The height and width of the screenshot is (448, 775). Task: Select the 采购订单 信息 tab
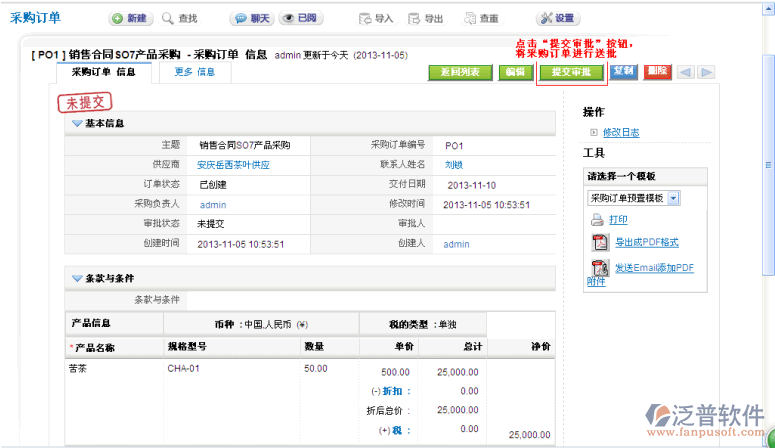coord(103,72)
